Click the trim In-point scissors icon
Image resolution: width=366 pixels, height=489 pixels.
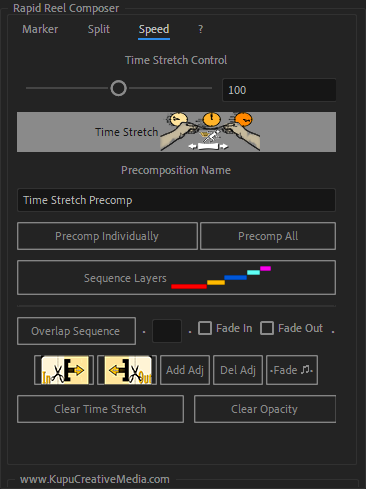click(x=64, y=370)
